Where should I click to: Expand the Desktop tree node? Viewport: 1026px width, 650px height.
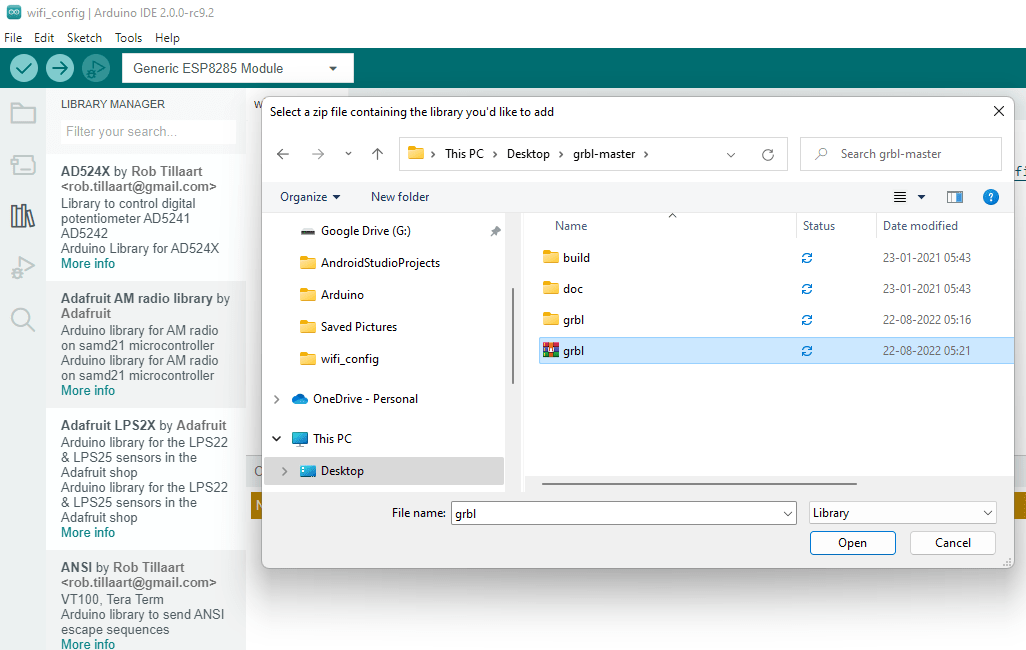pyautogui.click(x=285, y=471)
